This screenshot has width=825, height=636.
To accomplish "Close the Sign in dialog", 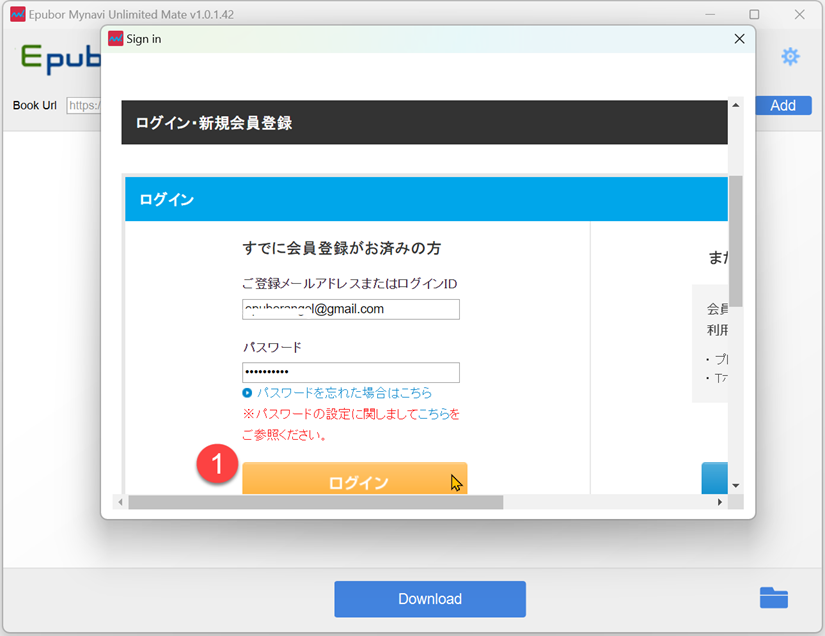I will pos(739,39).
